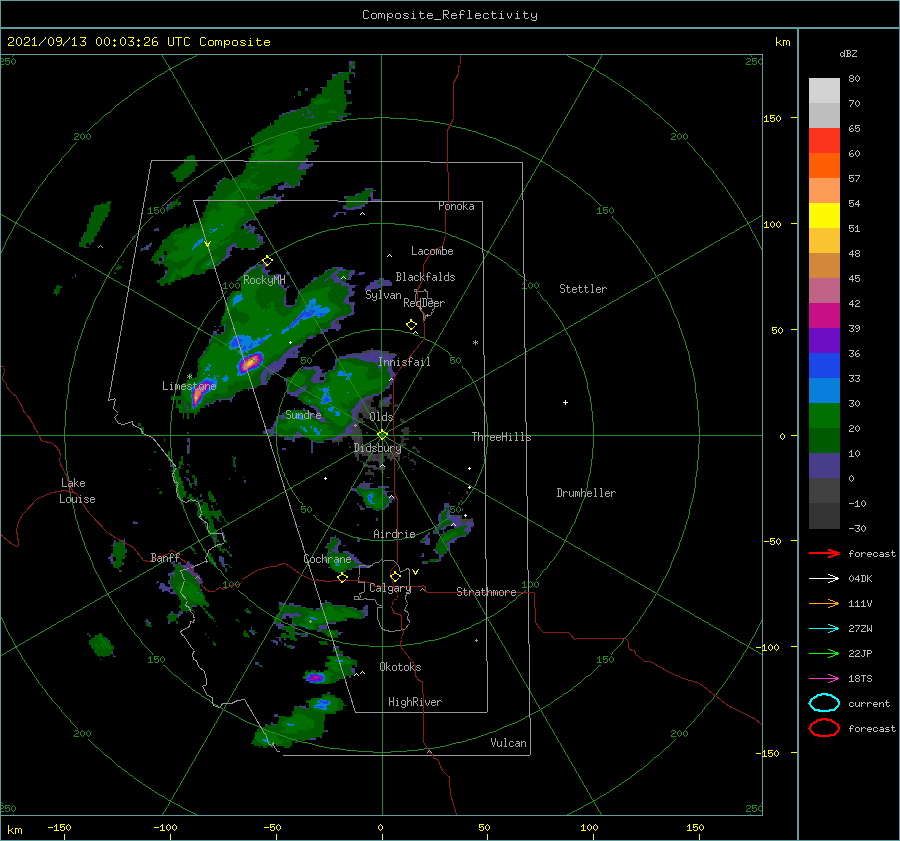Click the Calgary city label
This screenshot has width=900, height=841.
[390, 588]
